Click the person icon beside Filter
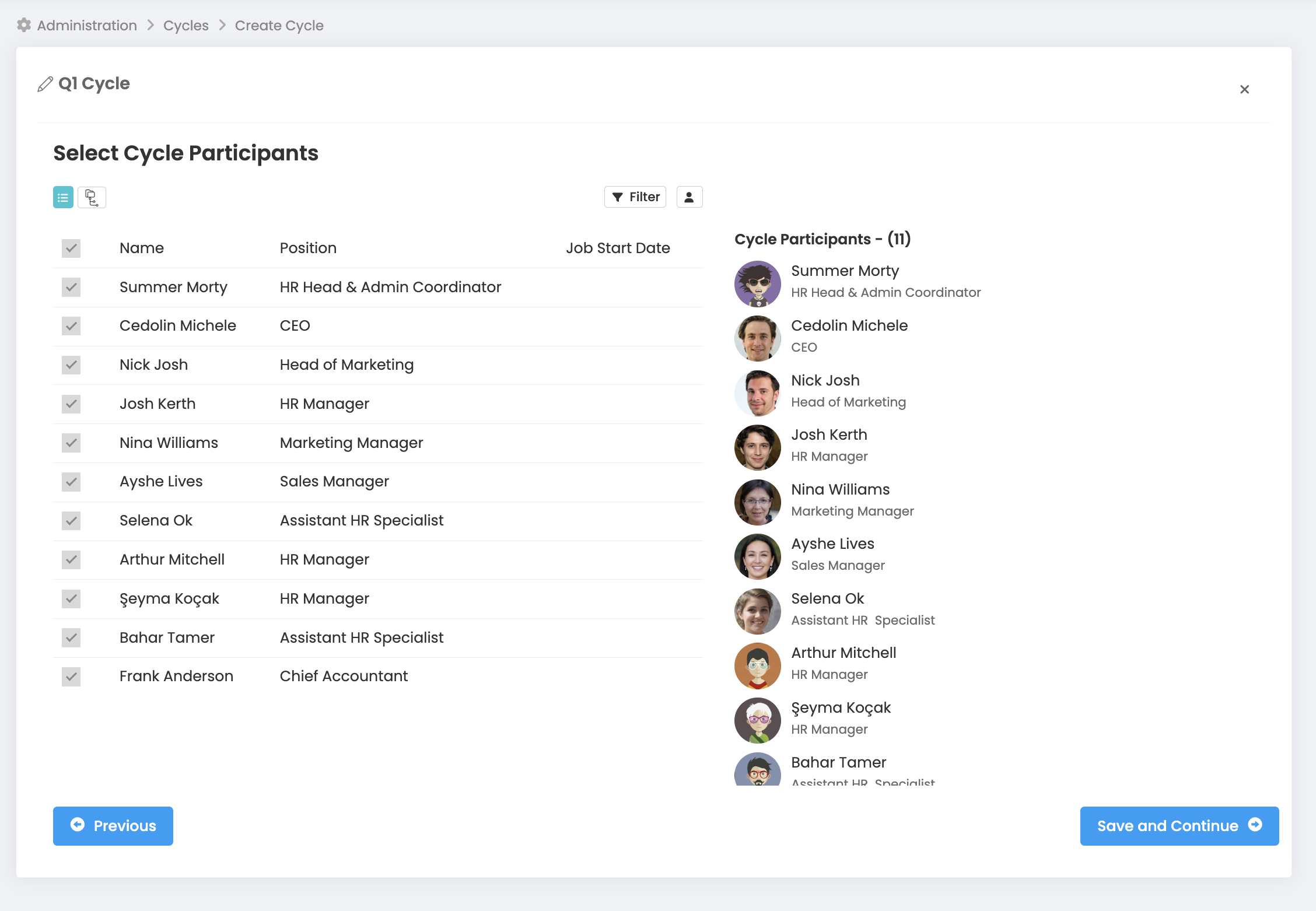Screen dimensions: 1316x911 689,197
